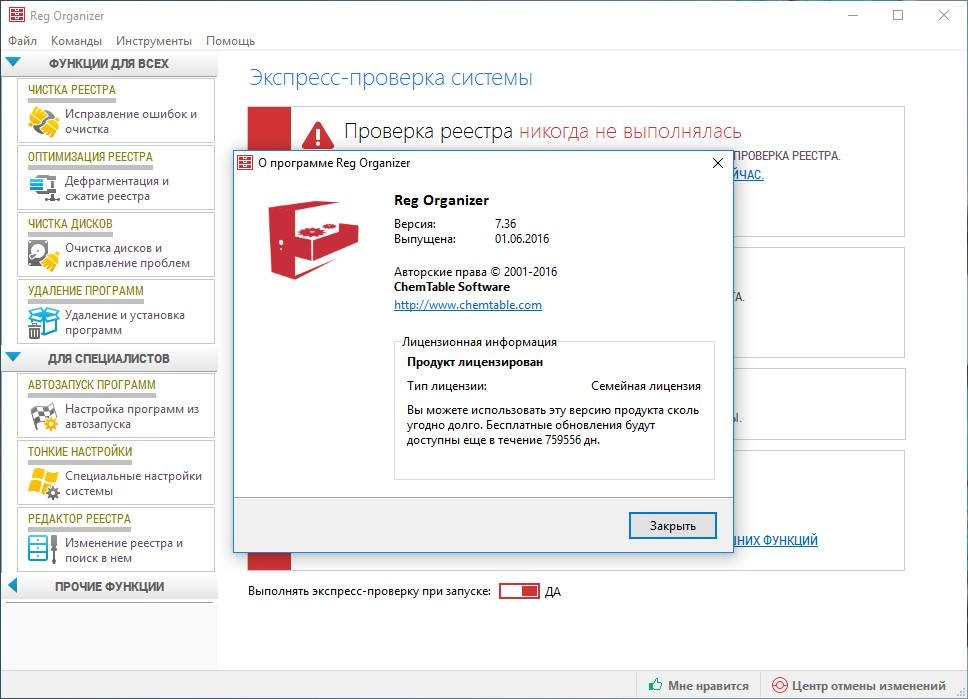The width and height of the screenshot is (968, 699).
Task: Select ЧИСТКА ДИСКОВ heading
Action: [70, 224]
